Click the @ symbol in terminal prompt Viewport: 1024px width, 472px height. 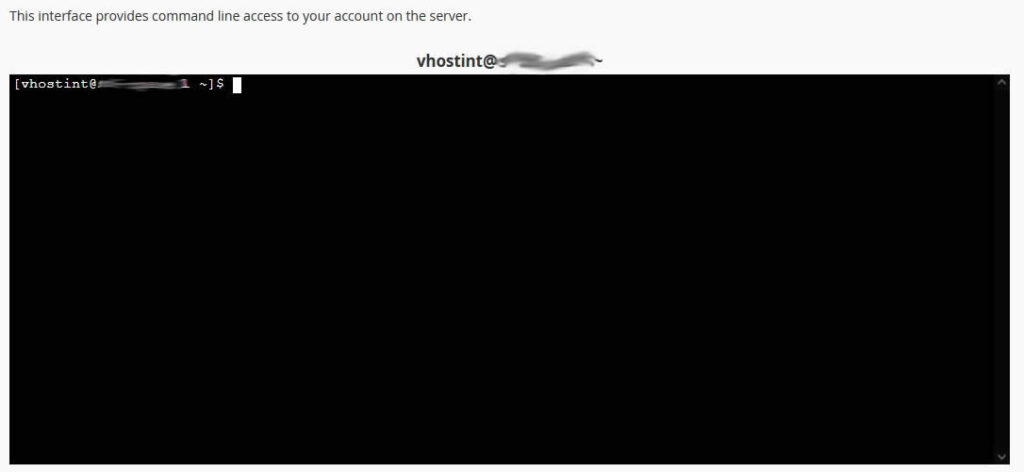[93, 84]
